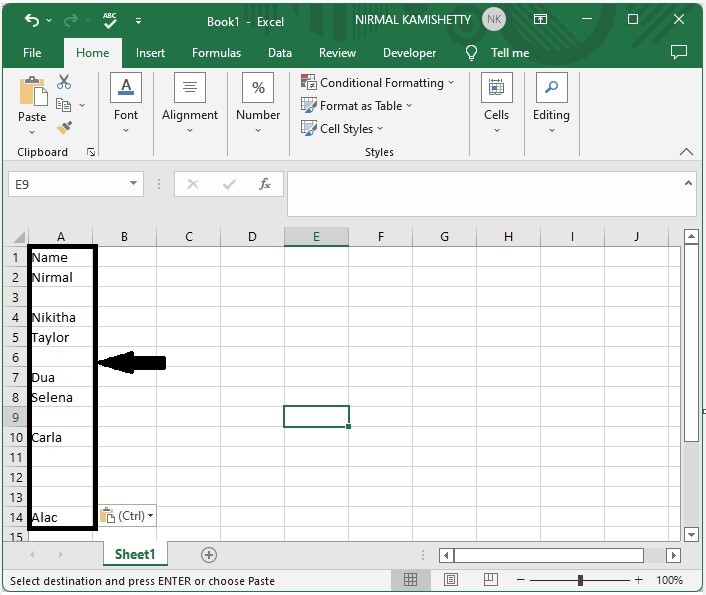706x595 pixels.
Task: Click the NK account avatar
Action: click(x=494, y=19)
